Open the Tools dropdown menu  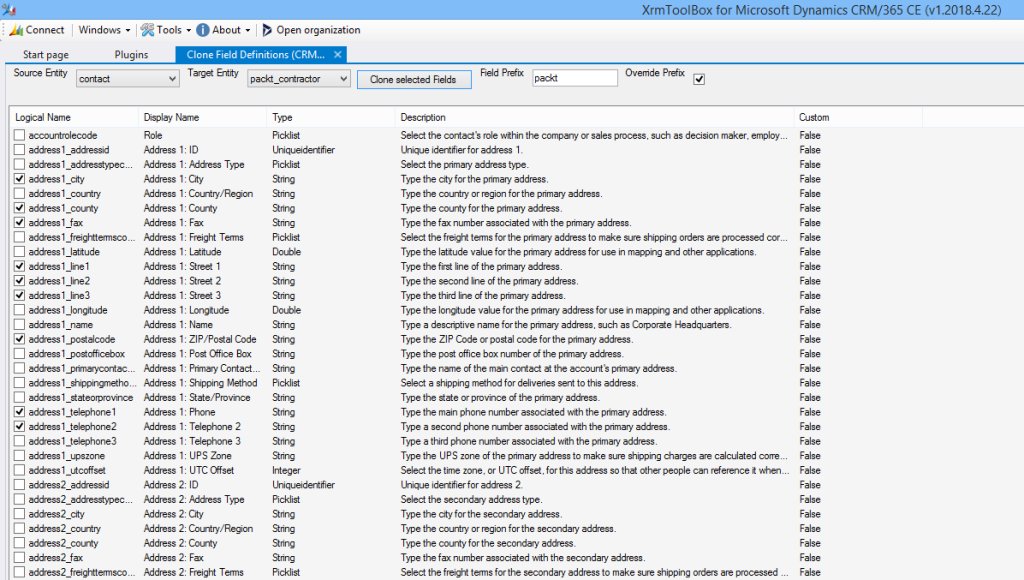point(166,30)
